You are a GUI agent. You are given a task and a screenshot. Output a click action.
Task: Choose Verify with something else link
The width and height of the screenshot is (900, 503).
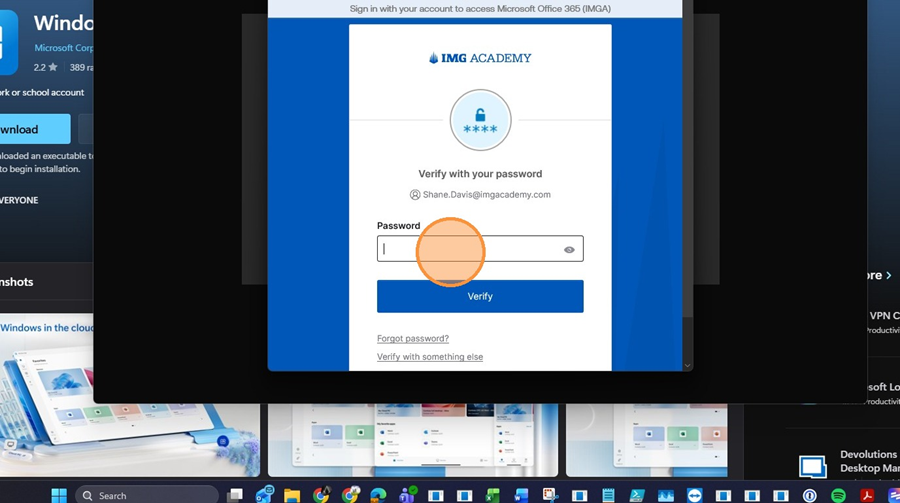429,357
